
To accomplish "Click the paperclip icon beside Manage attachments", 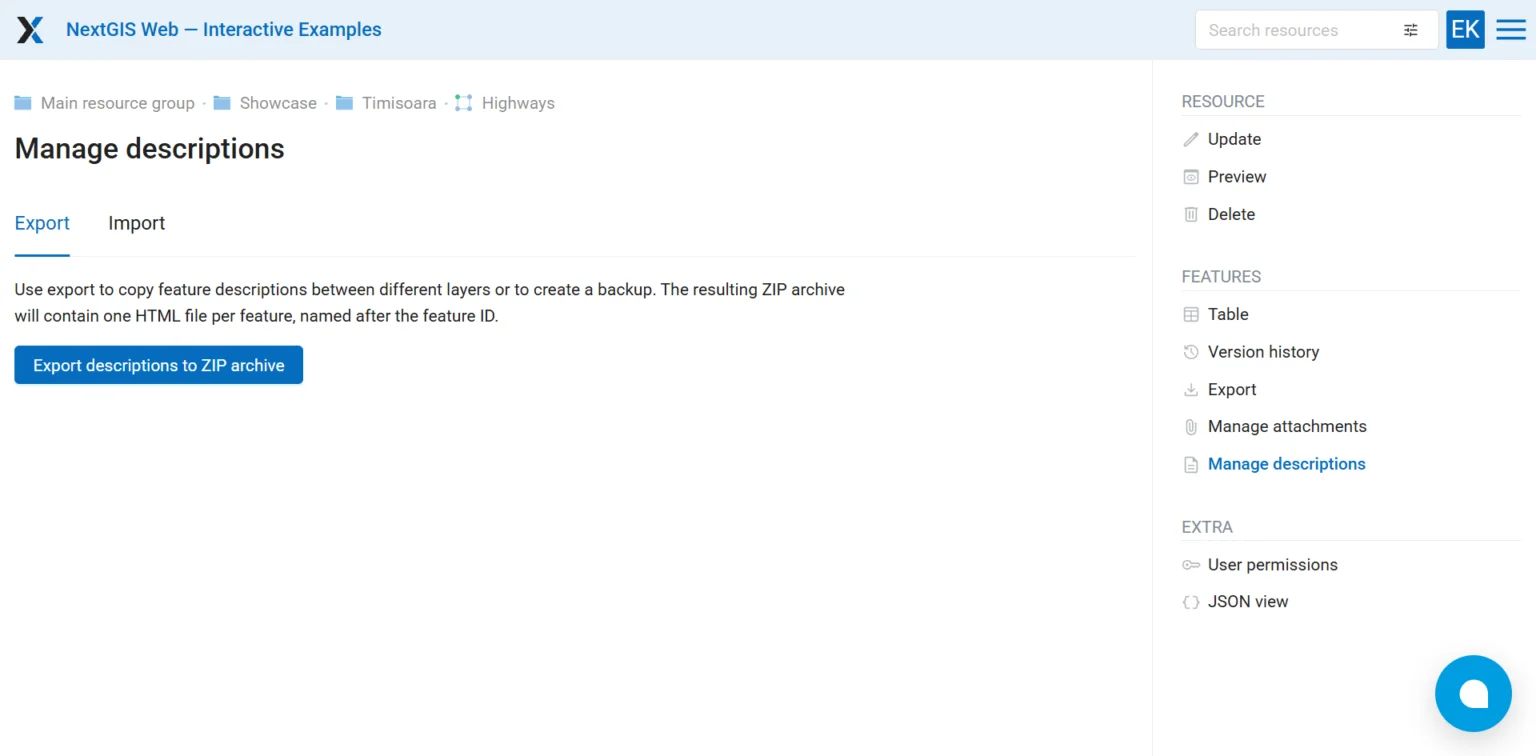I will click(x=1191, y=427).
